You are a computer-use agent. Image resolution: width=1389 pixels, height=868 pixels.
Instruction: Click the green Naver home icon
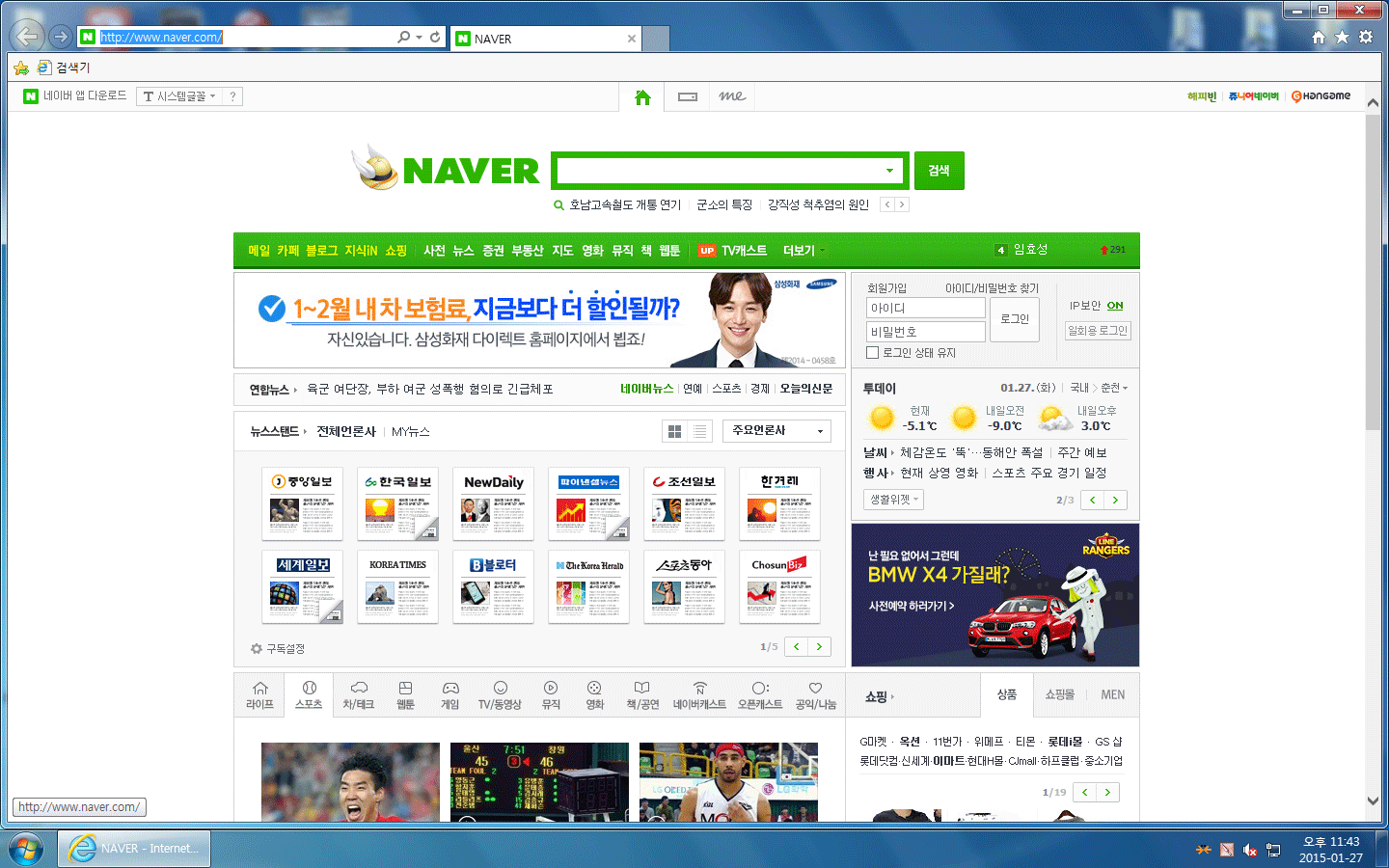tap(642, 96)
